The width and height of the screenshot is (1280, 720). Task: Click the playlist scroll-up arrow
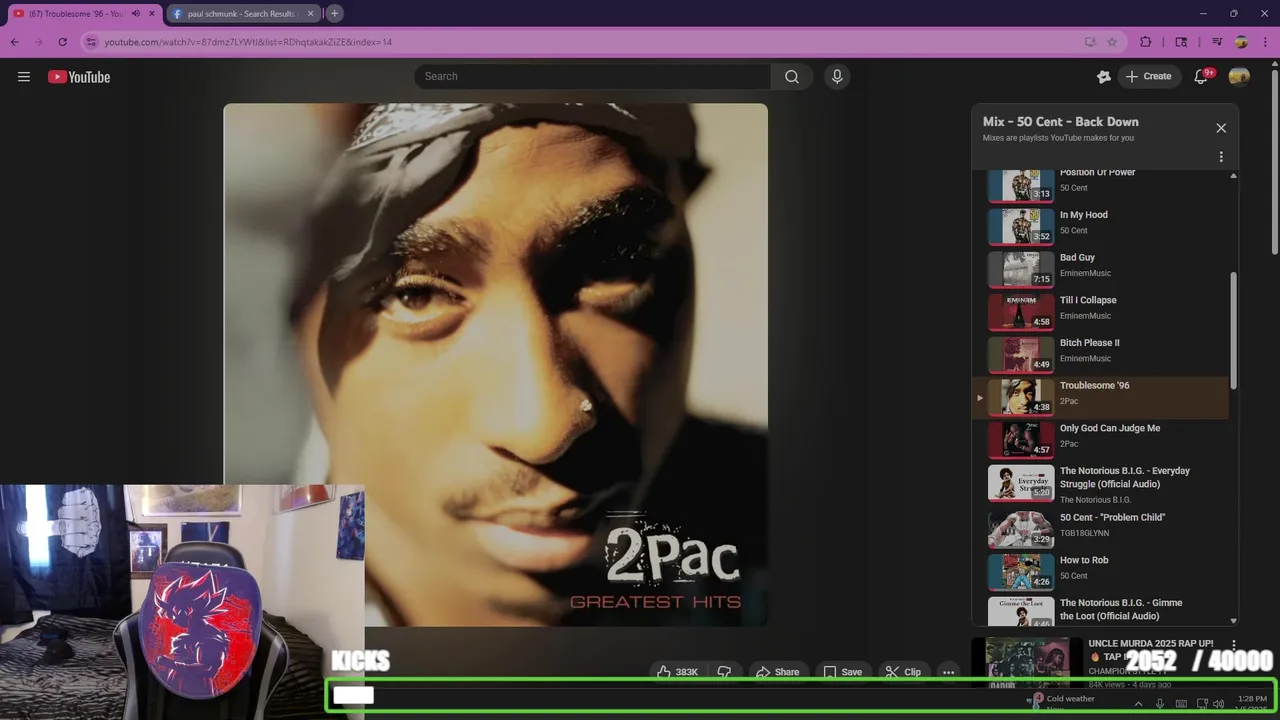tap(1233, 175)
